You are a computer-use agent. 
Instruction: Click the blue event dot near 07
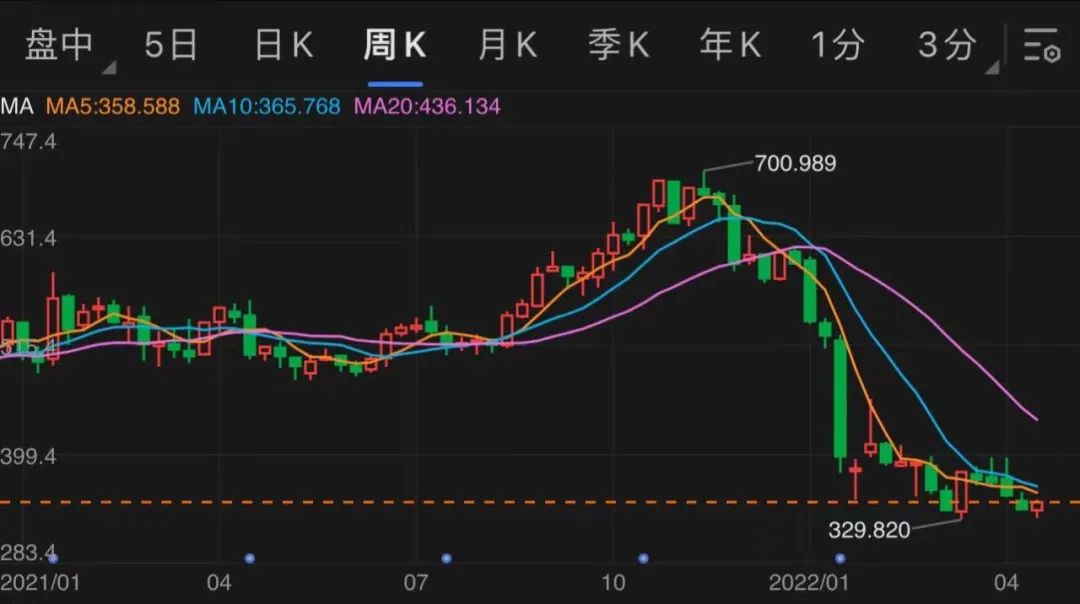(446, 558)
